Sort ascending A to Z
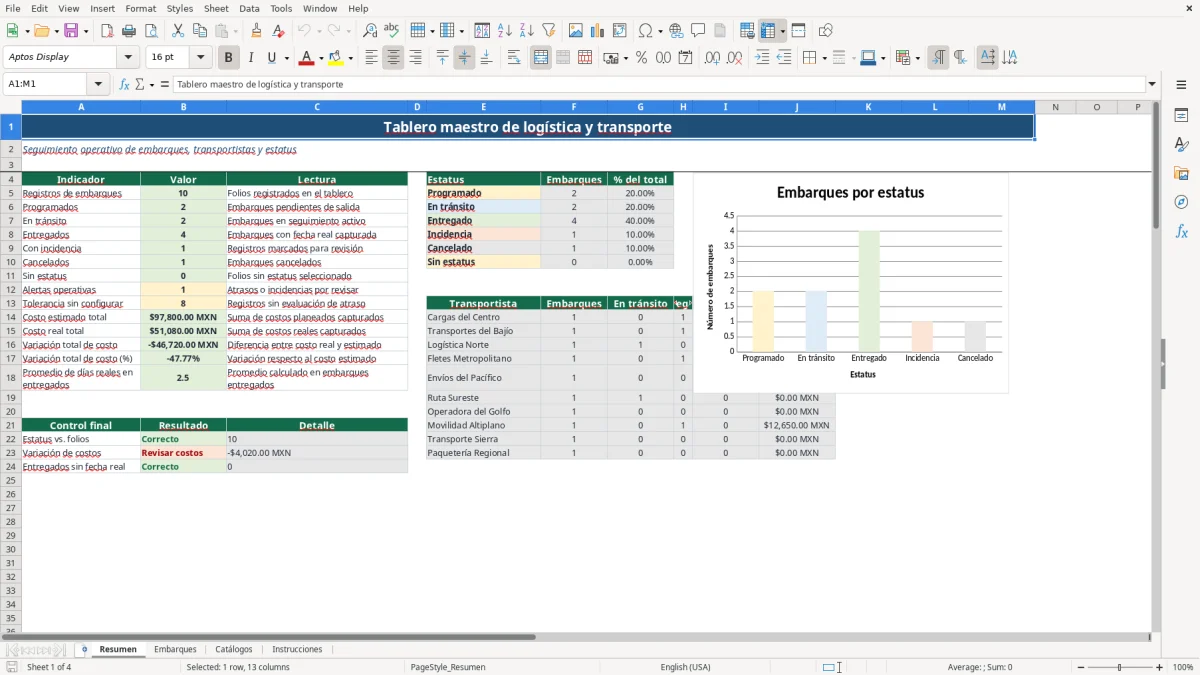Viewport: 1200px width, 675px height. pos(505,31)
